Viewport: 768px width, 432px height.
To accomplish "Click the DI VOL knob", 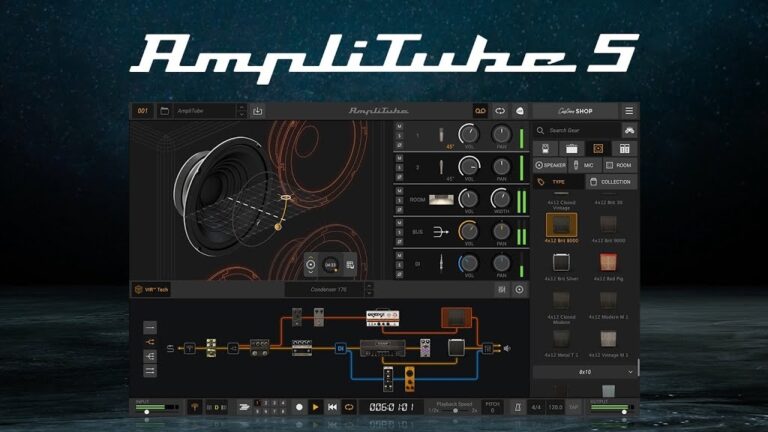I will [x=469, y=263].
